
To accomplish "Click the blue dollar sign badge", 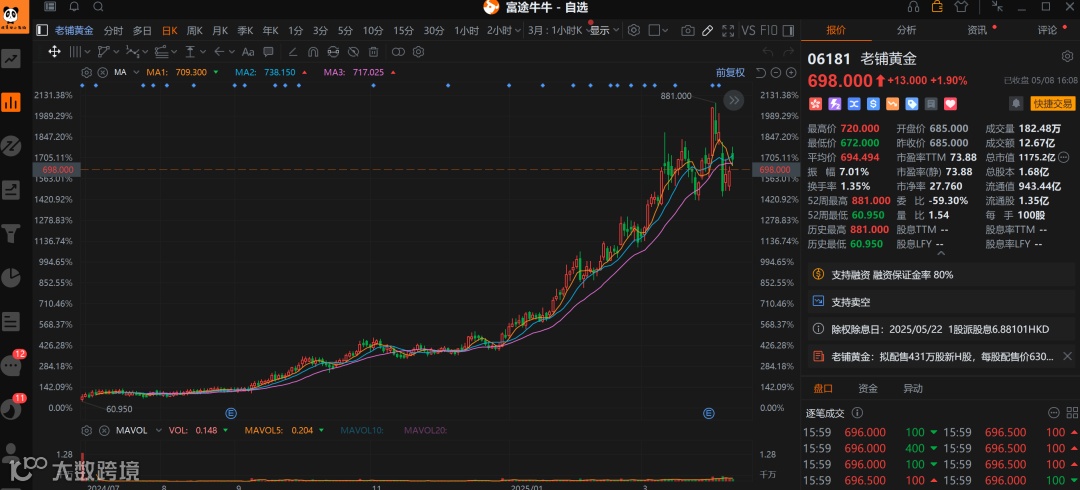I will pyautogui.click(x=873, y=104).
